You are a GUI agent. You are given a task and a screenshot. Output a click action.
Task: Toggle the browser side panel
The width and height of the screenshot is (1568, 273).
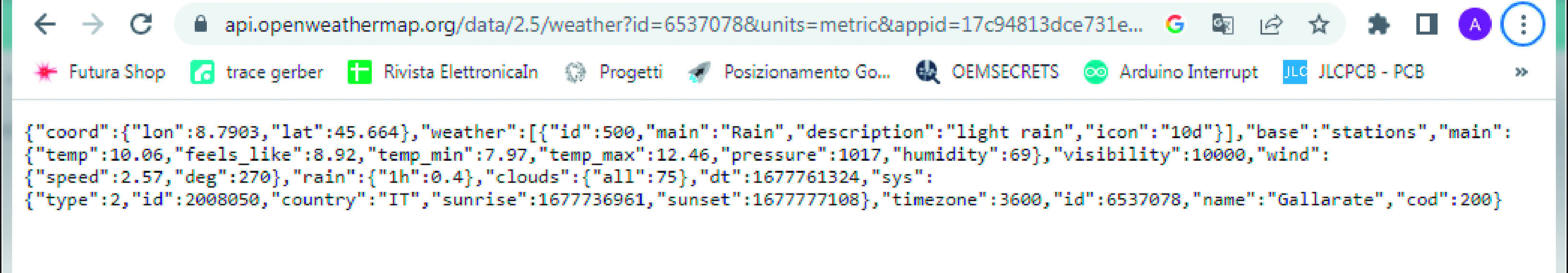tap(1427, 24)
